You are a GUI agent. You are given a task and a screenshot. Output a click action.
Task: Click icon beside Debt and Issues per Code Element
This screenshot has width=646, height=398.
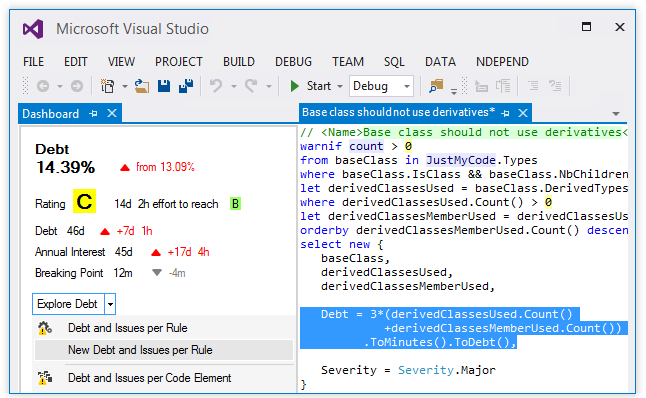(x=44, y=378)
